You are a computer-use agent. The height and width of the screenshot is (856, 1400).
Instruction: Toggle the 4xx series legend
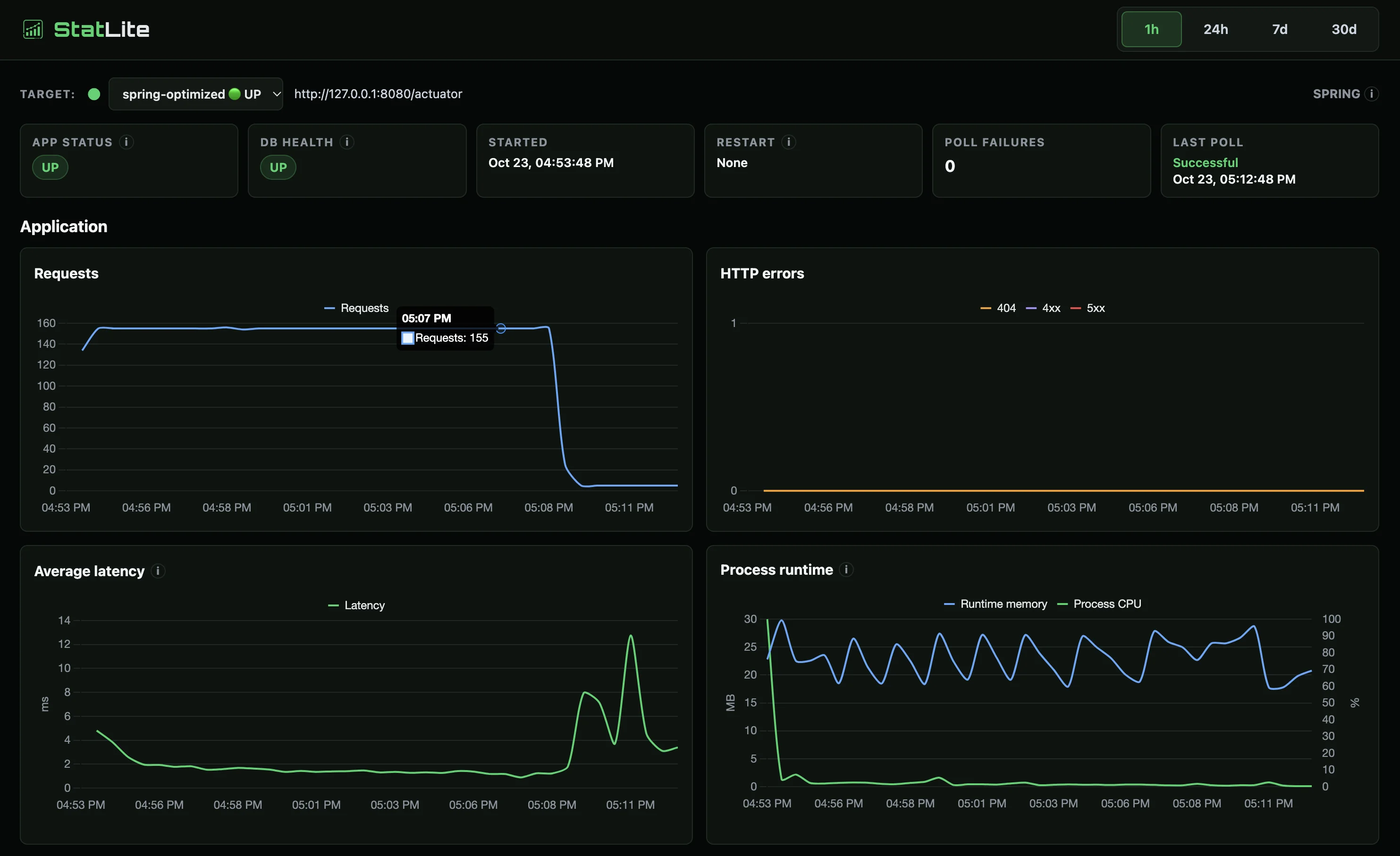pos(1043,308)
